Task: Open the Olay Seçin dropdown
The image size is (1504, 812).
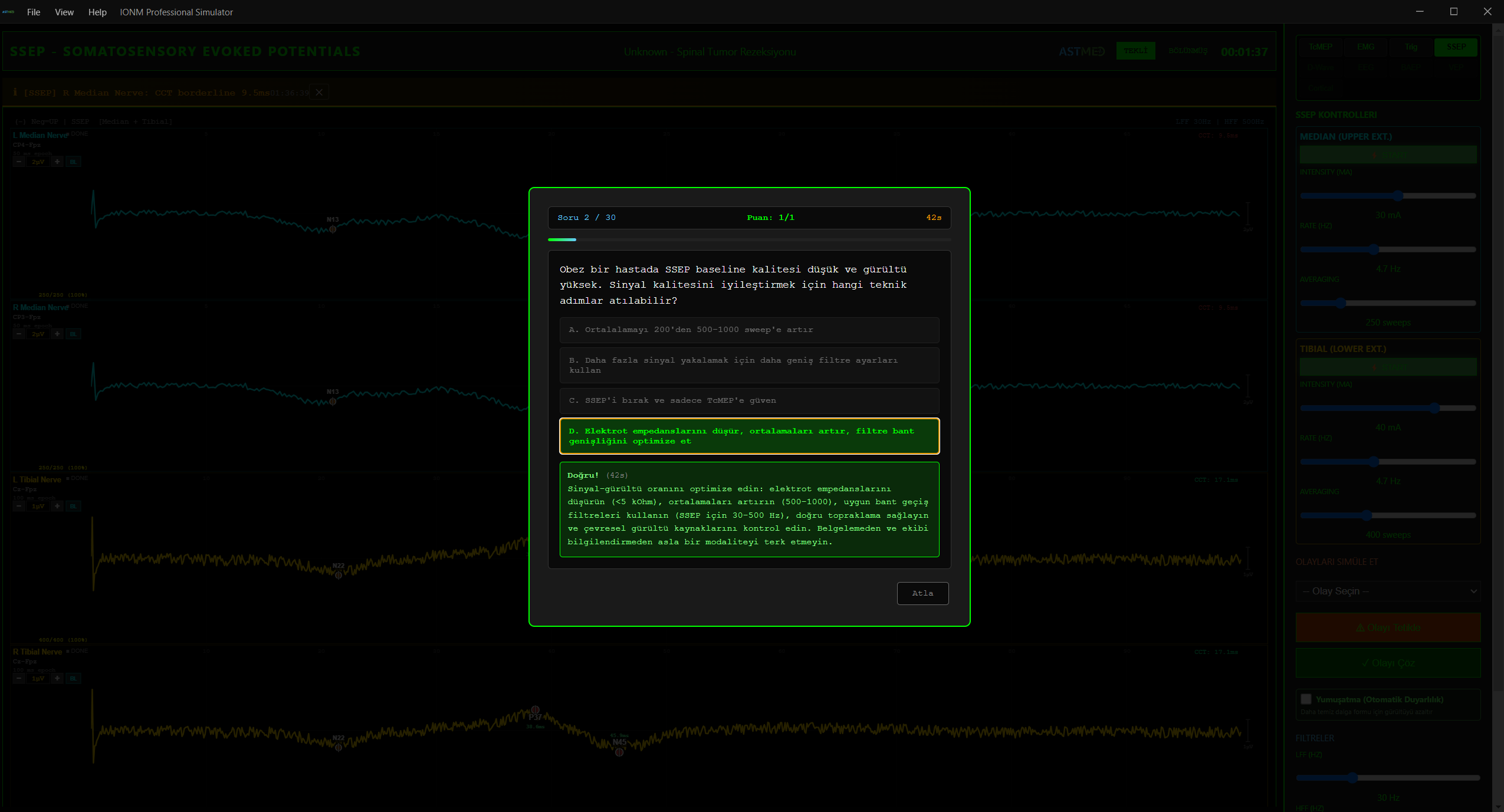Action: click(1388, 591)
